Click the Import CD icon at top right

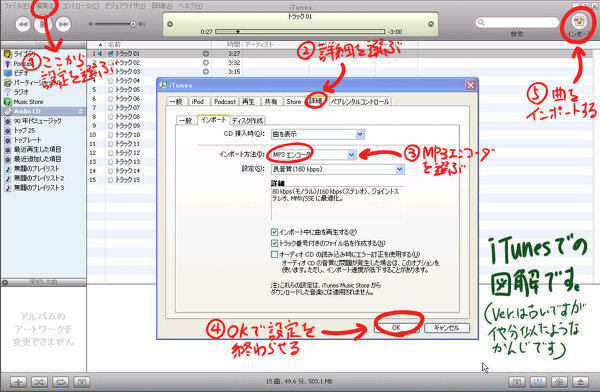pyautogui.click(x=579, y=20)
